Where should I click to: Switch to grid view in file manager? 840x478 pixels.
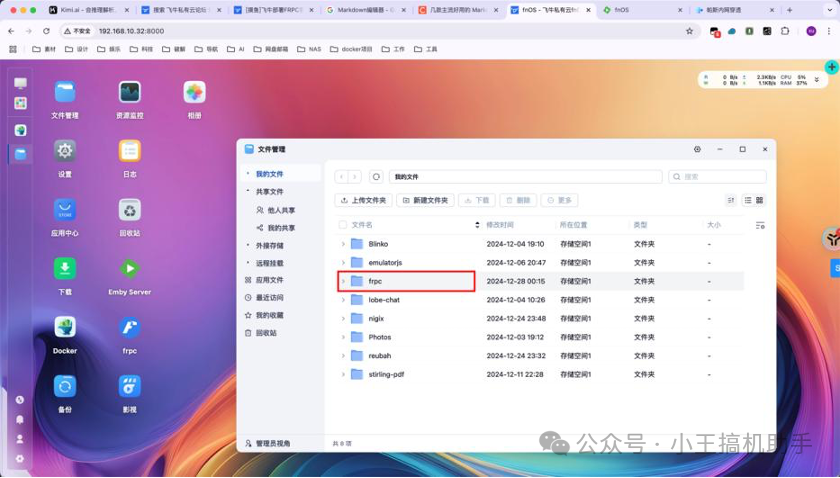(x=760, y=201)
